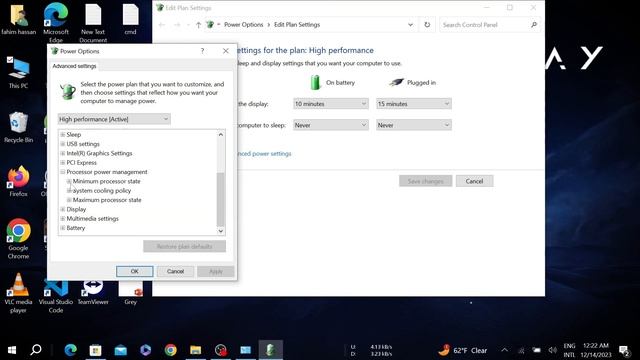Open the High performance [Active] plan dropdown
The height and width of the screenshot is (360, 640).
[114, 119]
